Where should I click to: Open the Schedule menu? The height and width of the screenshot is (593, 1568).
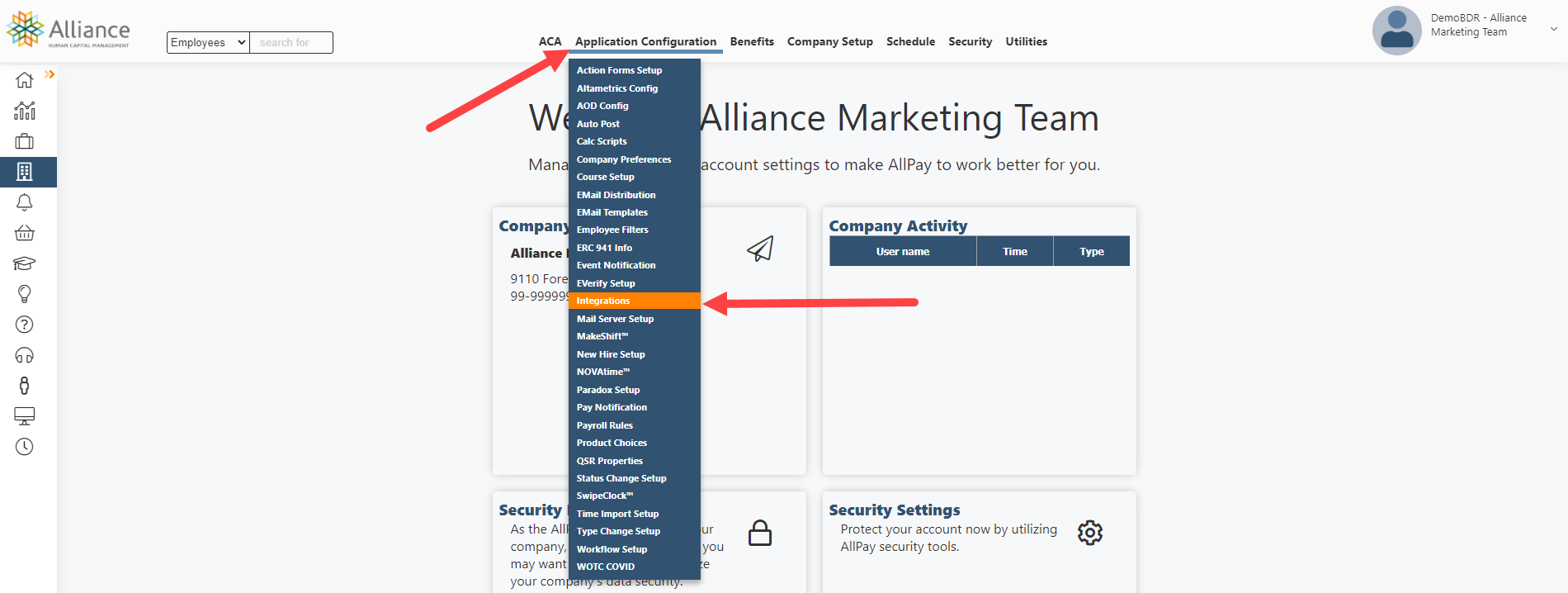pos(911,41)
